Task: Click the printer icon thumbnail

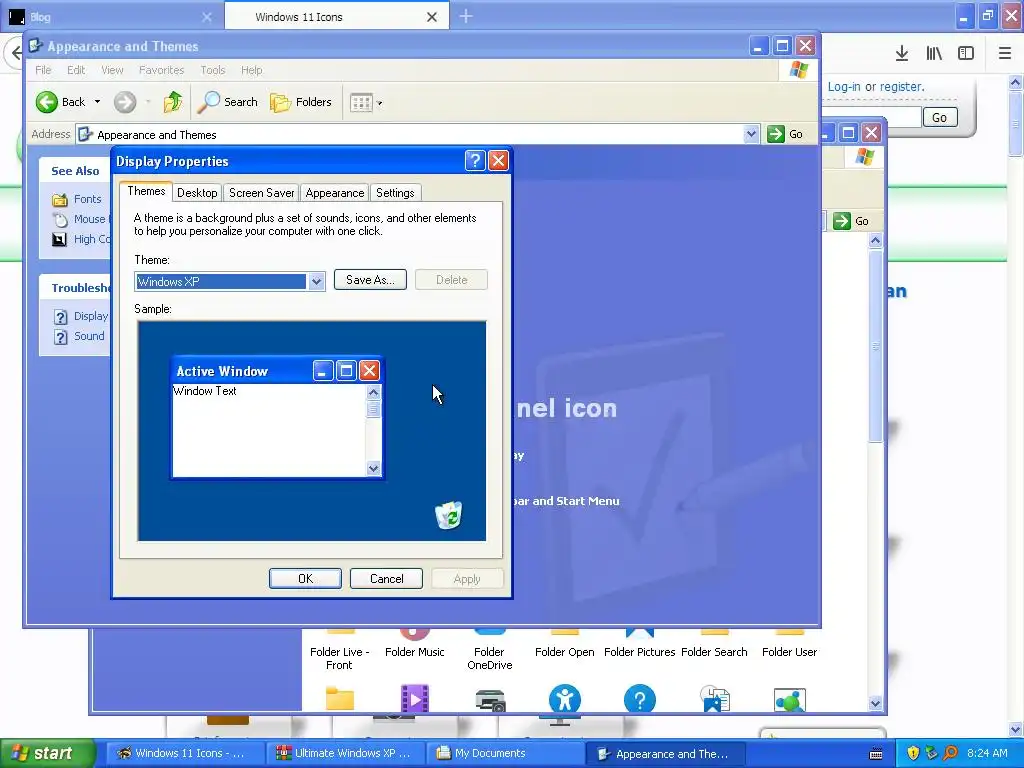Action: coord(490,700)
